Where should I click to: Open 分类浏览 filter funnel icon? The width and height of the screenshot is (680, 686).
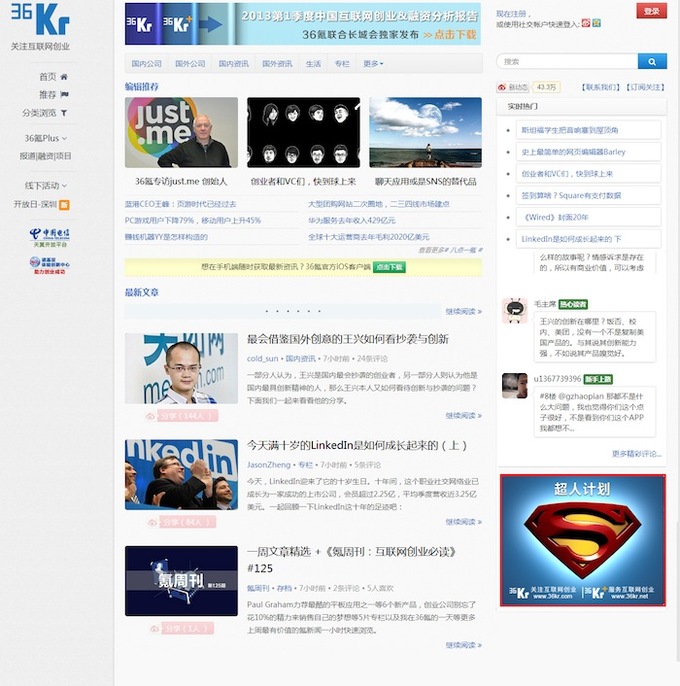coord(64,113)
